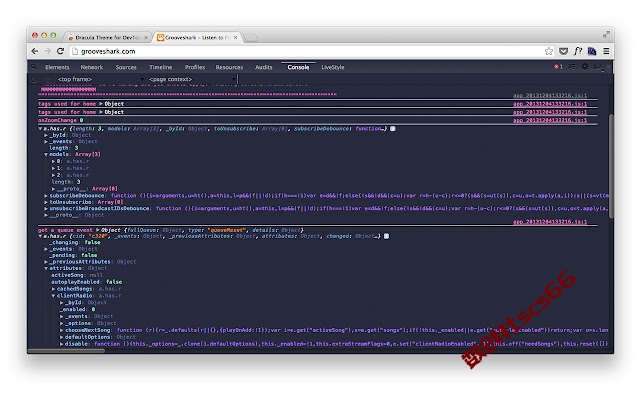This screenshot has height=400, width=640.
Task: Toggle browser fullscreen arrows icon
Action: (x=607, y=35)
